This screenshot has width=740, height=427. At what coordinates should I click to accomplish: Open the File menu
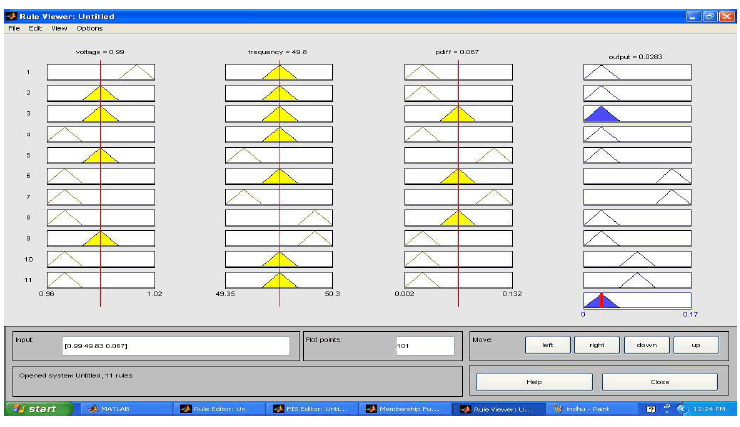click(14, 28)
